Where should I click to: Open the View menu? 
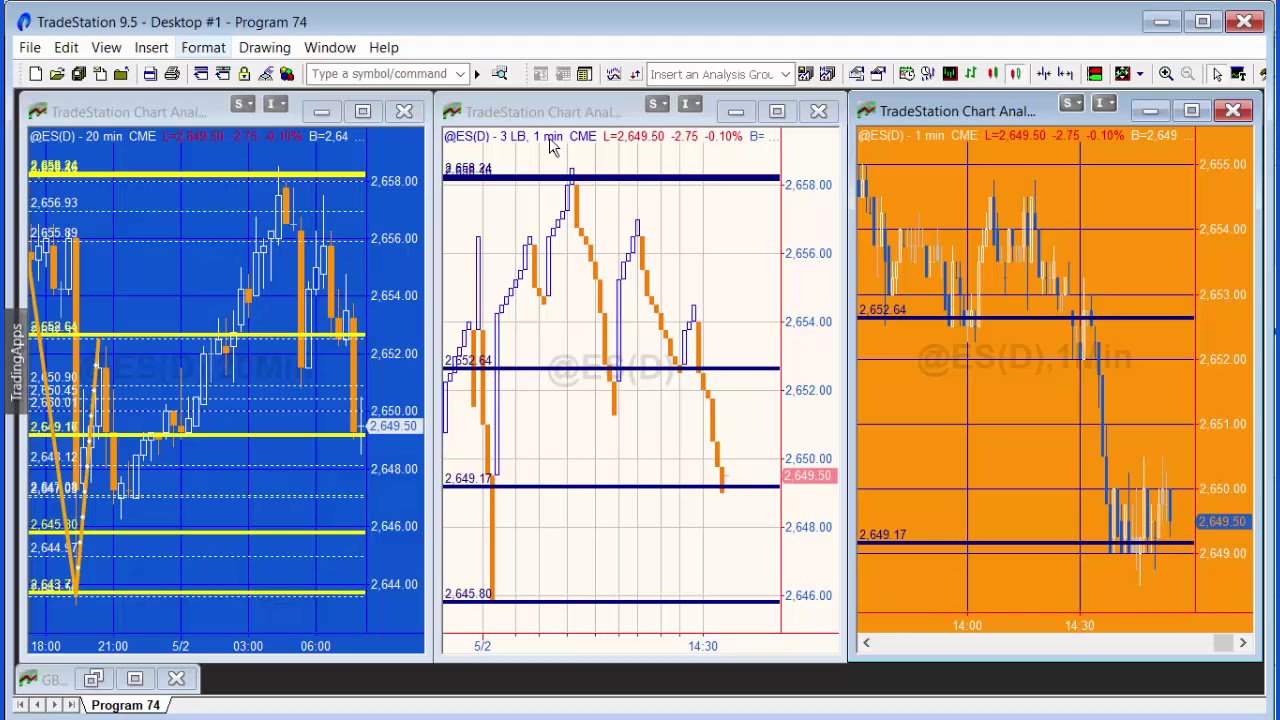point(106,47)
